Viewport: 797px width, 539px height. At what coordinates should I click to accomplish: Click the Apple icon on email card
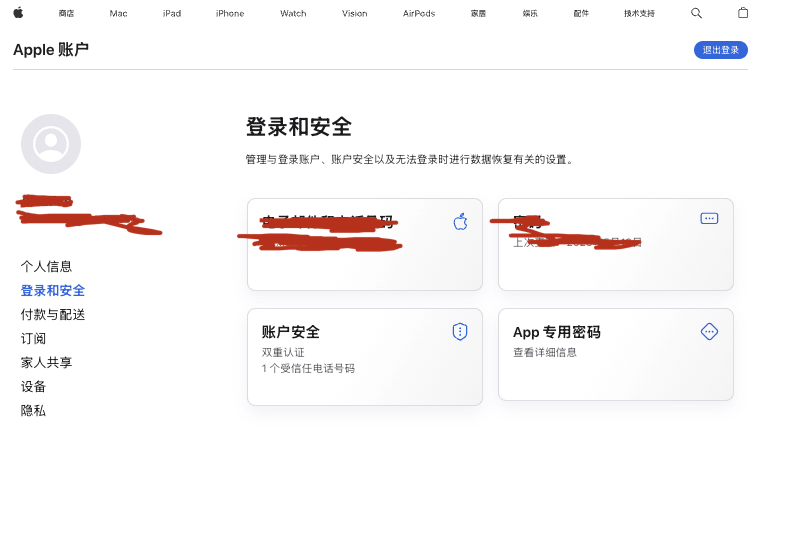461,222
